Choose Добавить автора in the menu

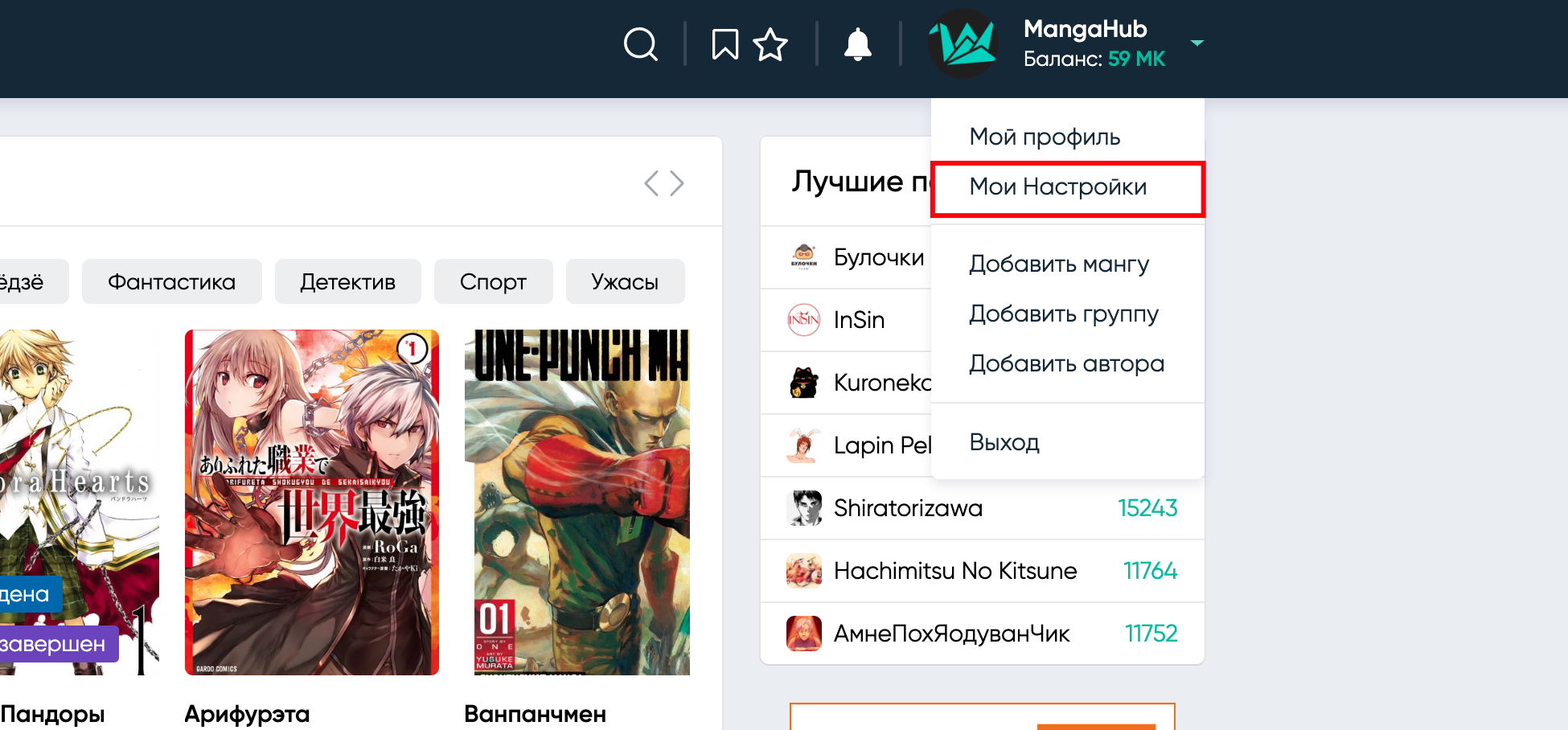[1066, 363]
